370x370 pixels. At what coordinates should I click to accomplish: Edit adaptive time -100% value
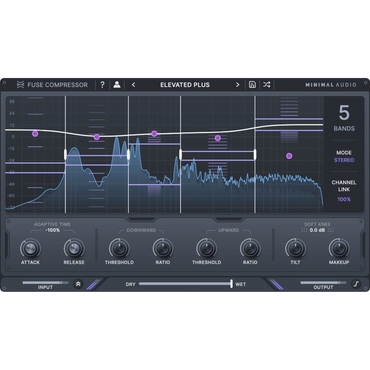(52, 230)
